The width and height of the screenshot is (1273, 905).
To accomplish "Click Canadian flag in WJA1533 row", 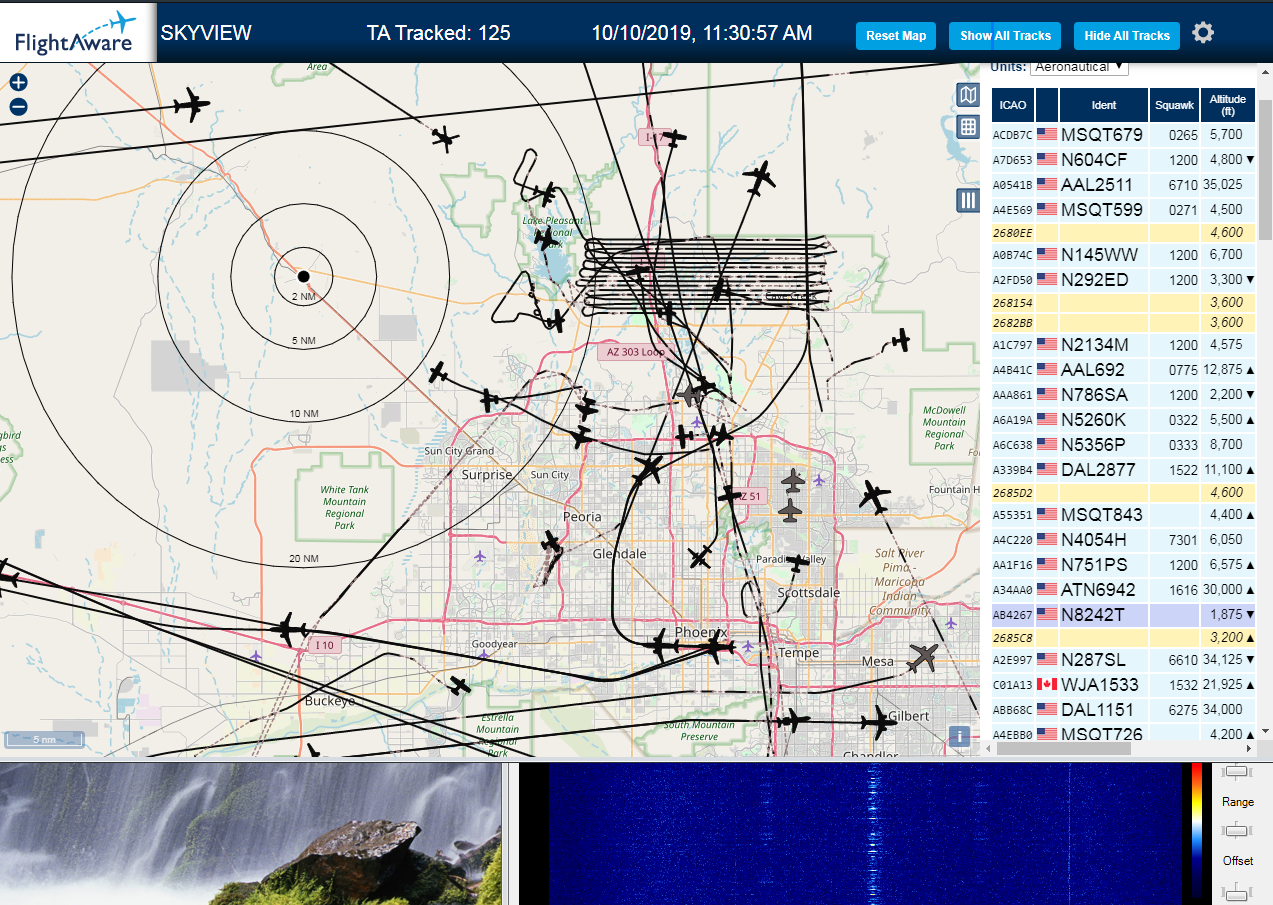I will point(1046,684).
